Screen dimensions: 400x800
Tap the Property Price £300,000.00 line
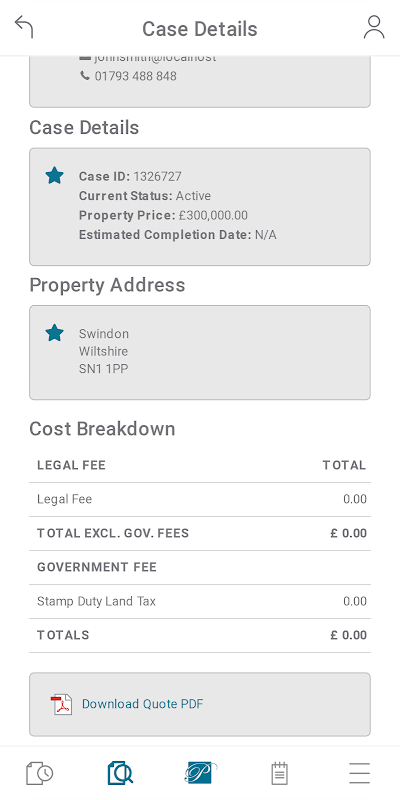point(163,215)
